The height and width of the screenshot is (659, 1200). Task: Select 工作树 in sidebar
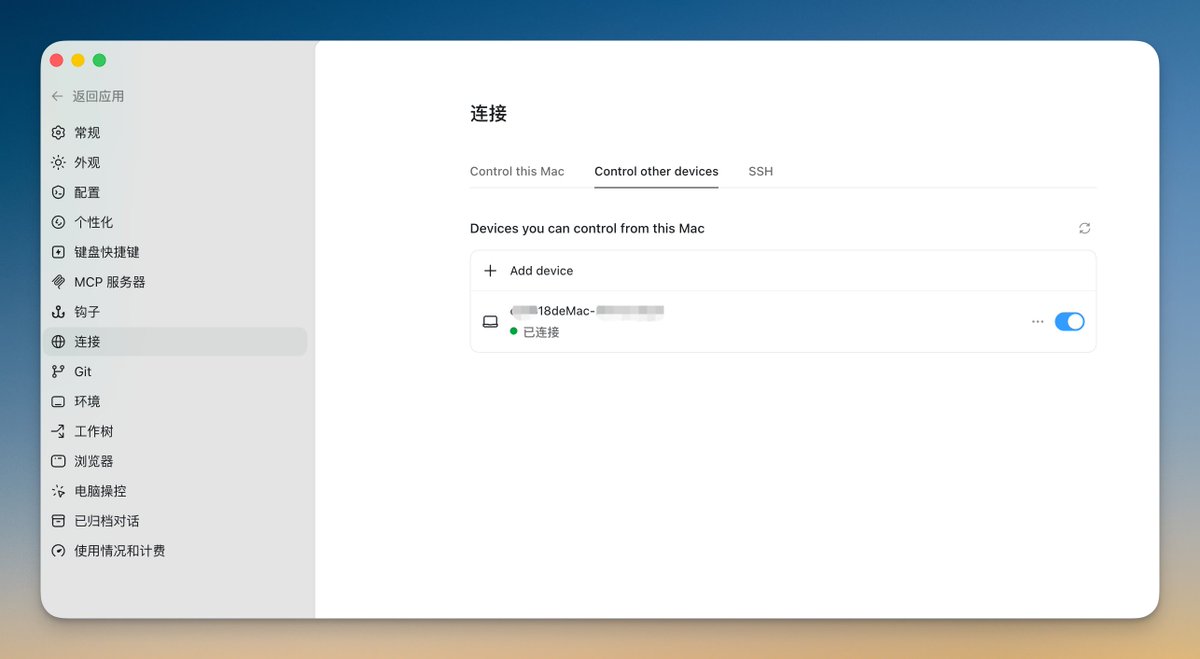[x=174, y=431]
